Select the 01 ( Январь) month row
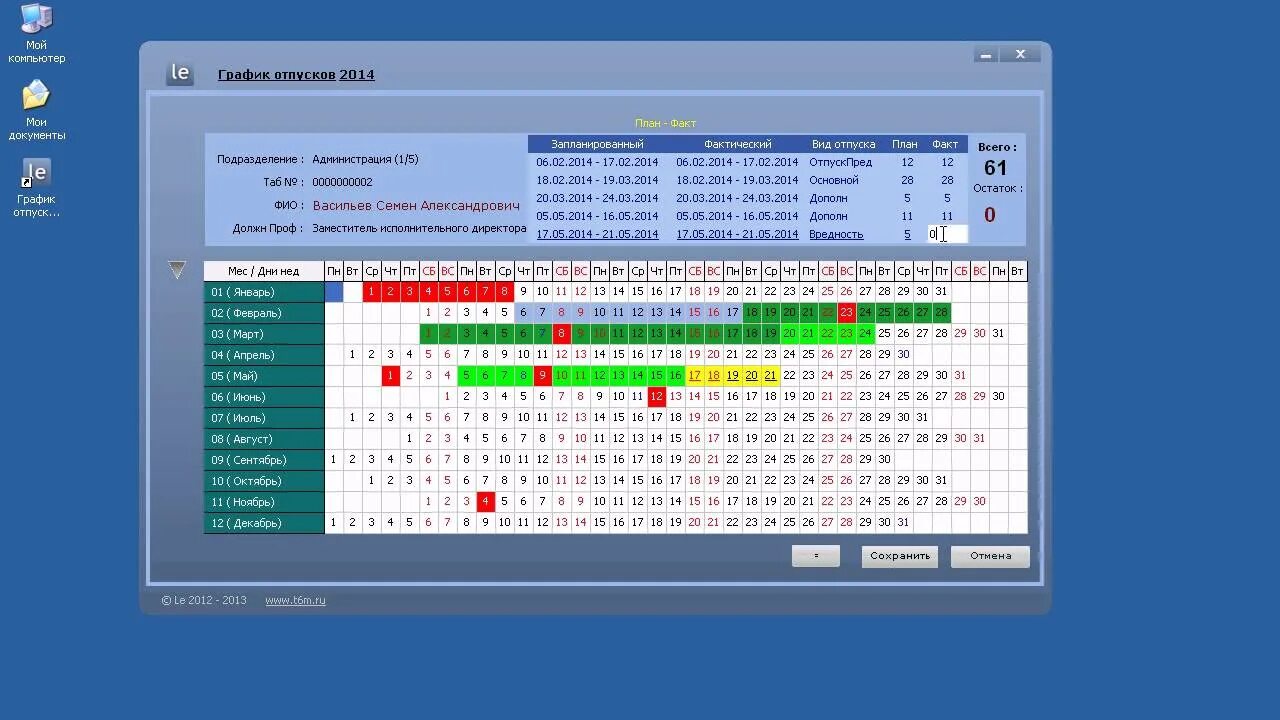 click(264, 292)
